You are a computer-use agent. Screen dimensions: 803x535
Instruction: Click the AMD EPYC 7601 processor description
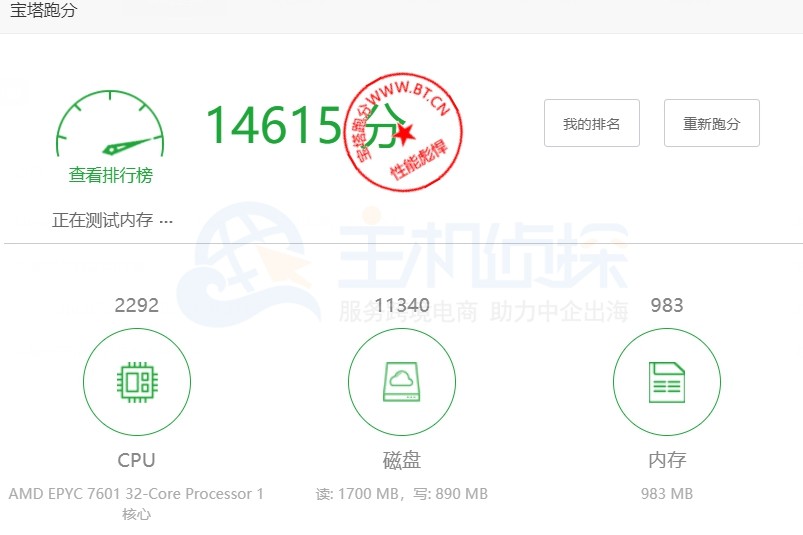click(x=136, y=503)
